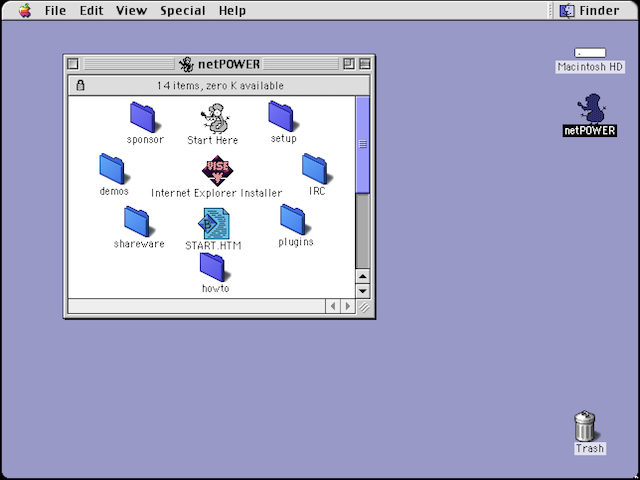
Task: Select the sponsor folder icon
Action: point(143,118)
